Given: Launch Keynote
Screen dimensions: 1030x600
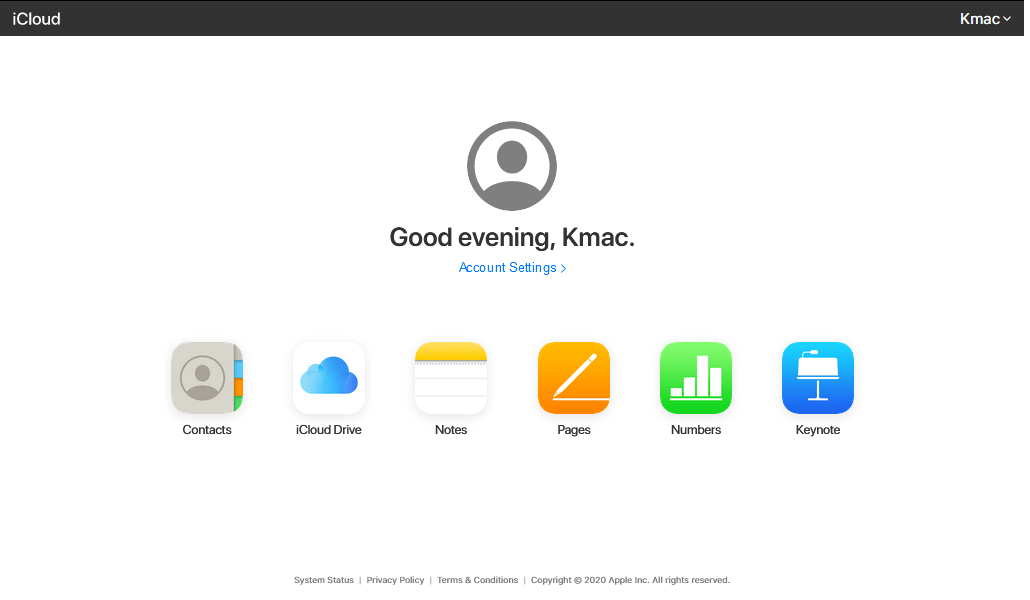Looking at the screenshot, I should click(x=818, y=378).
